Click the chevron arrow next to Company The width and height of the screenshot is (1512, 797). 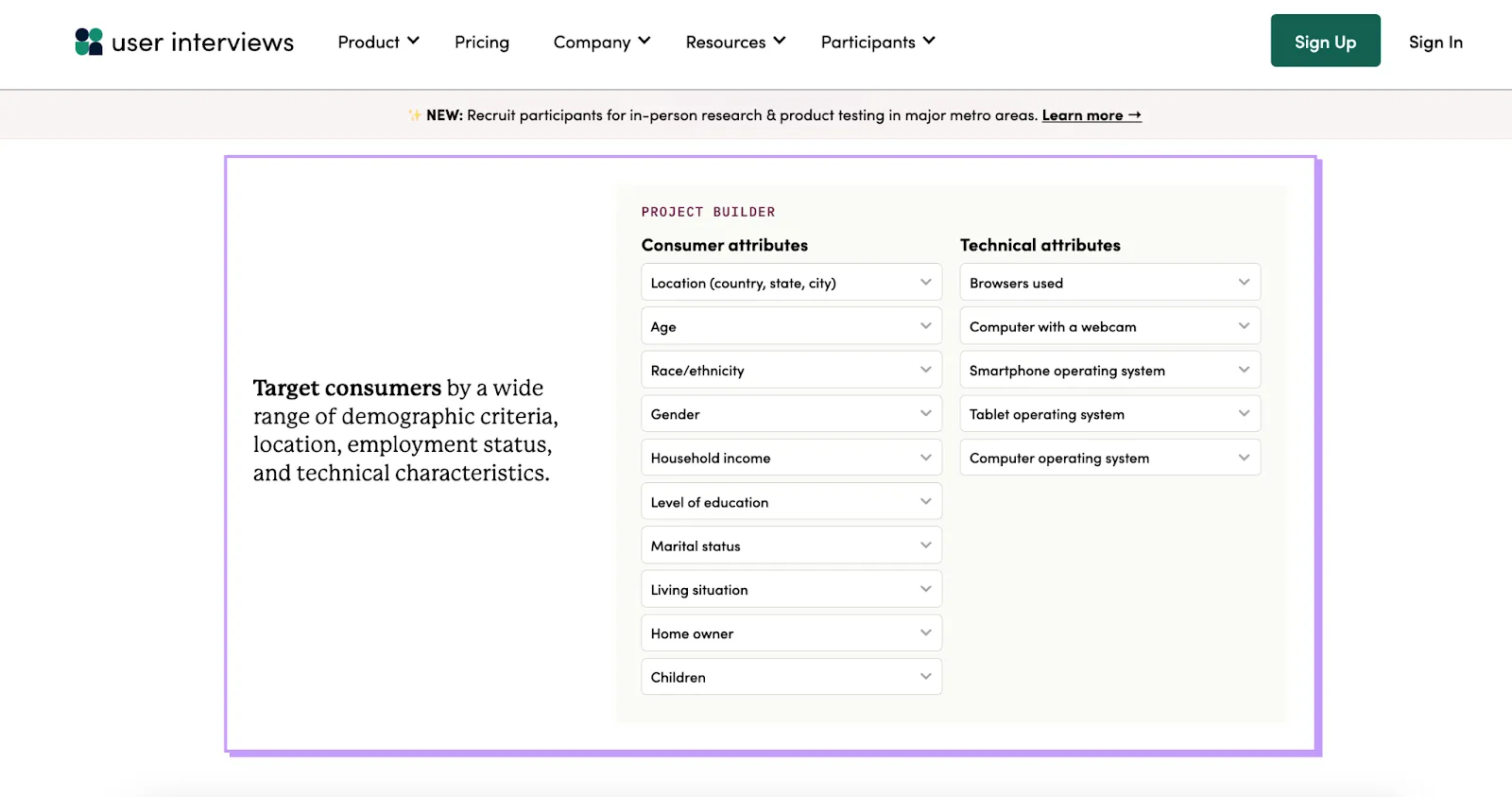click(x=644, y=41)
